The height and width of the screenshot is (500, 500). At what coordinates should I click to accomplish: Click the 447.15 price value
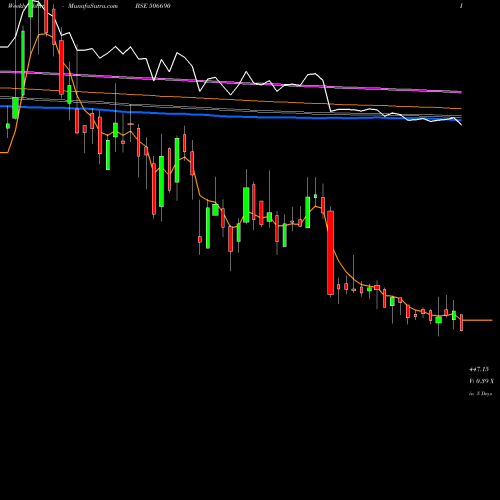pos(479,369)
